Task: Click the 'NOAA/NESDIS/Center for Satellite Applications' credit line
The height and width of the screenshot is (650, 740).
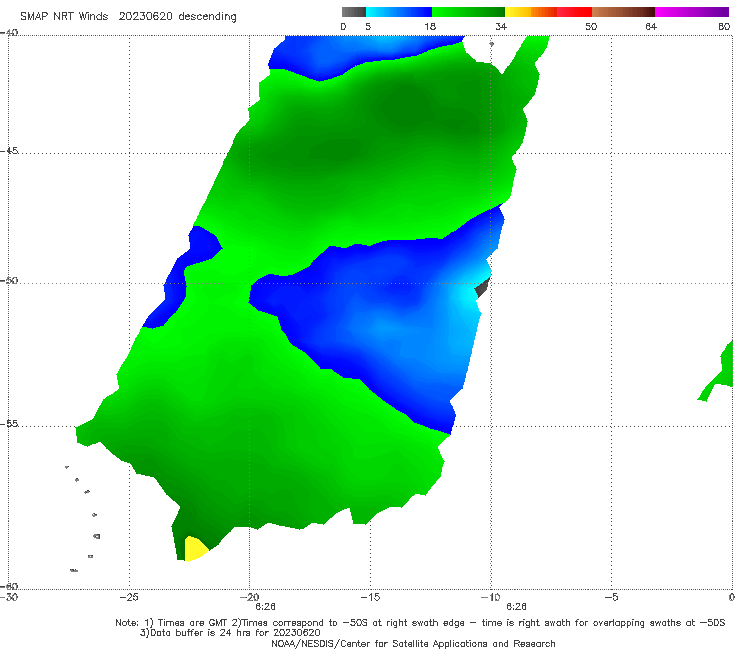Action: [x=413, y=643]
